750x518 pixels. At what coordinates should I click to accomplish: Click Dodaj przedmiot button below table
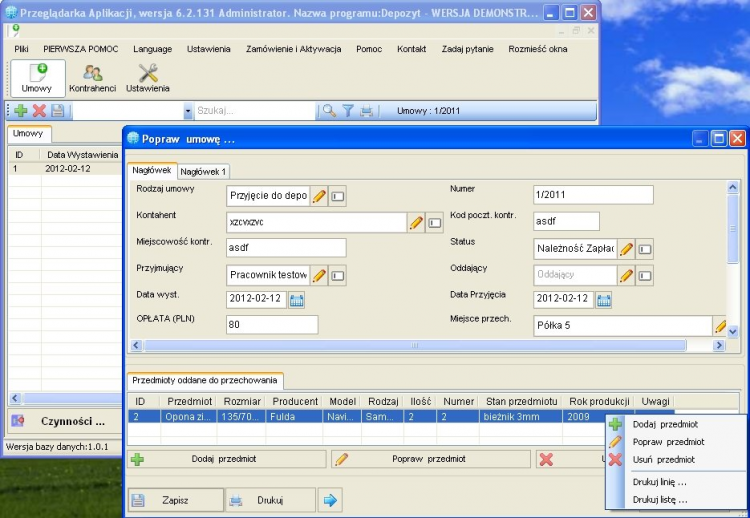pyautogui.click(x=227, y=459)
